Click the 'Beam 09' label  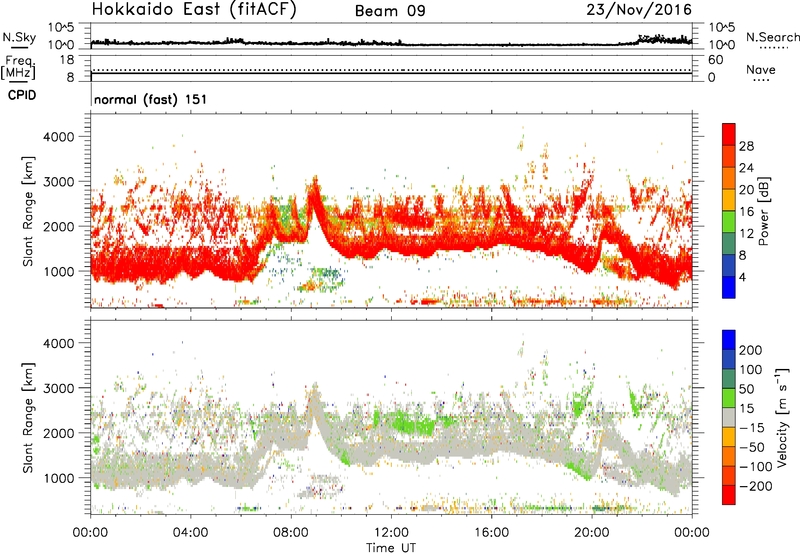(390, 11)
